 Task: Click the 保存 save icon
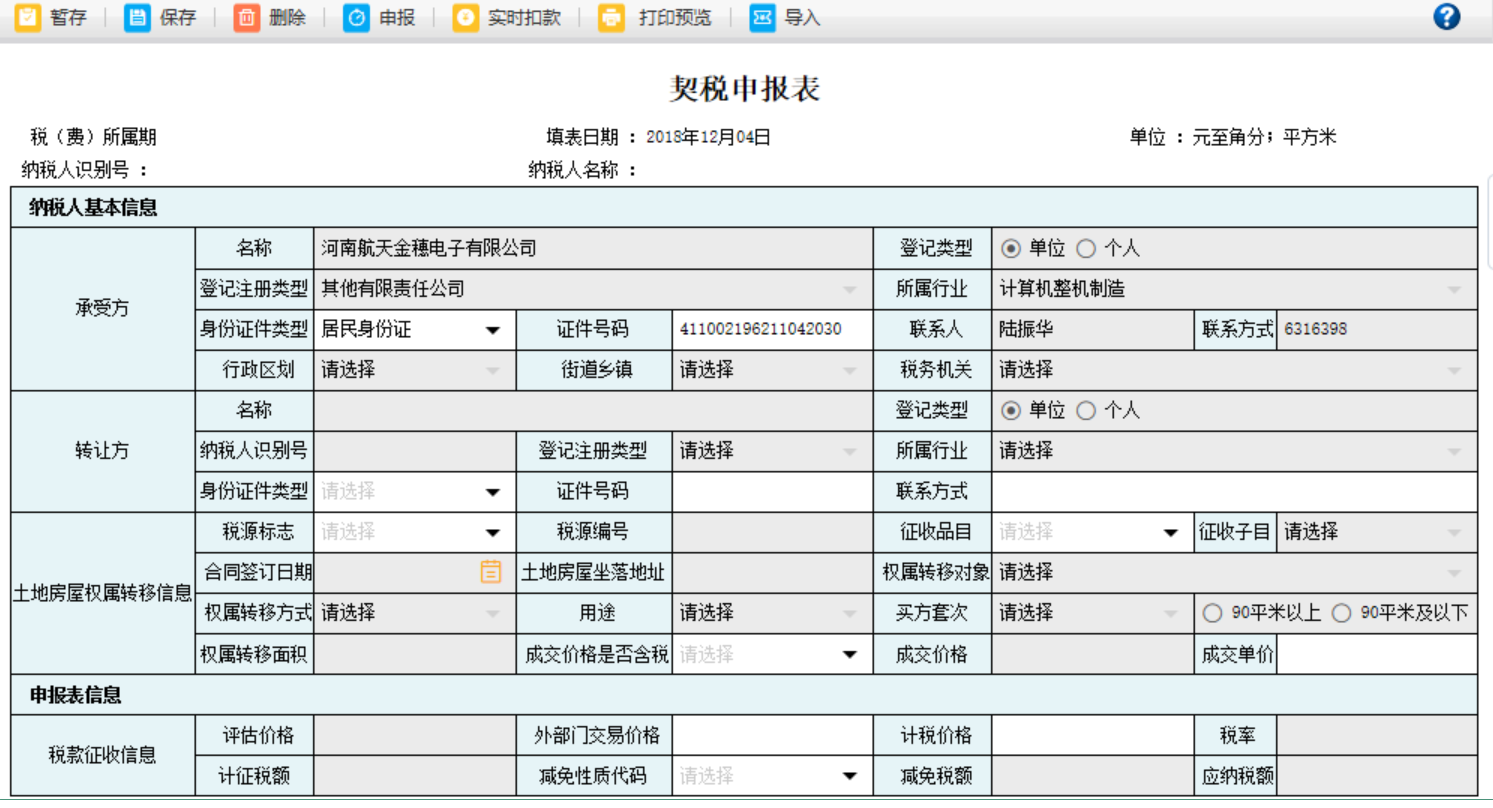(x=136, y=17)
